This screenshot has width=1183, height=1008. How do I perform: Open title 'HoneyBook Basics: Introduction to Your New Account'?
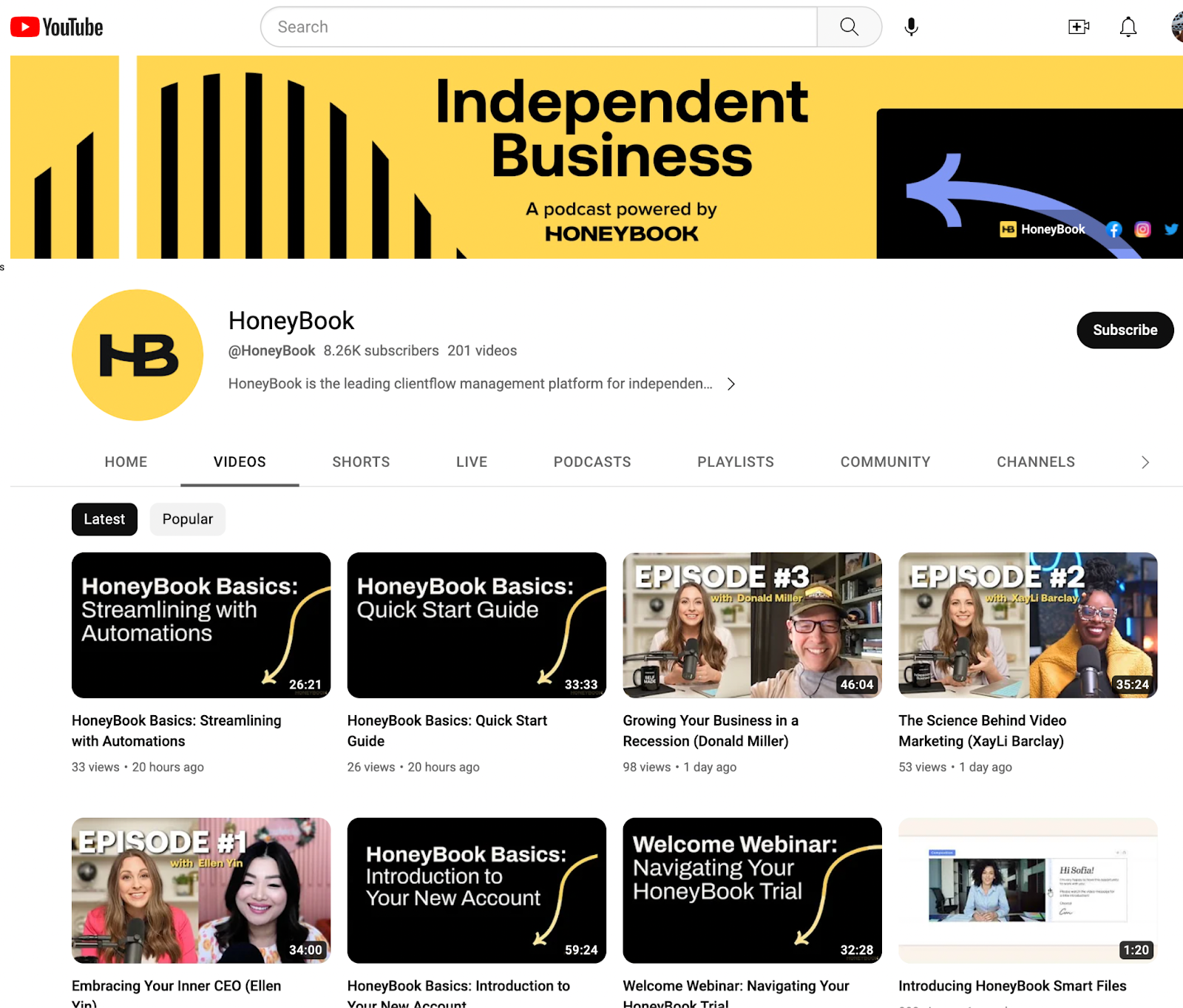tap(458, 992)
